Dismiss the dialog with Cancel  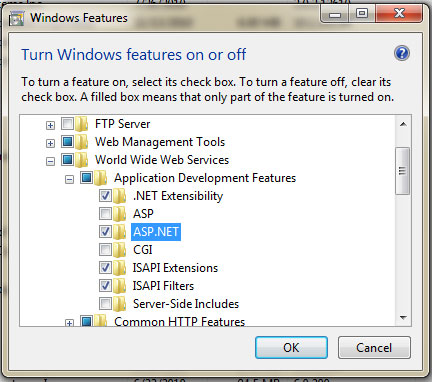pyautogui.click(x=374, y=348)
